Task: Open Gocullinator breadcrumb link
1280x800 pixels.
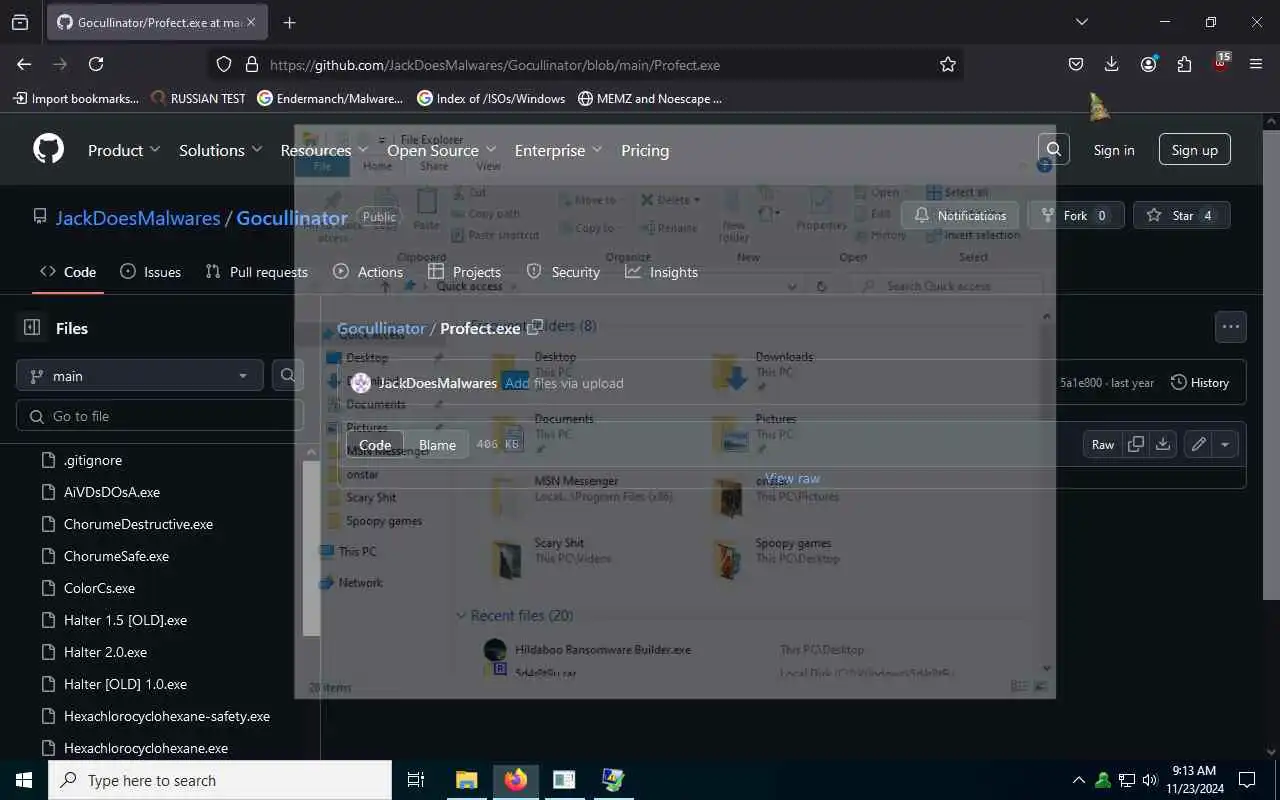Action: tap(381, 328)
